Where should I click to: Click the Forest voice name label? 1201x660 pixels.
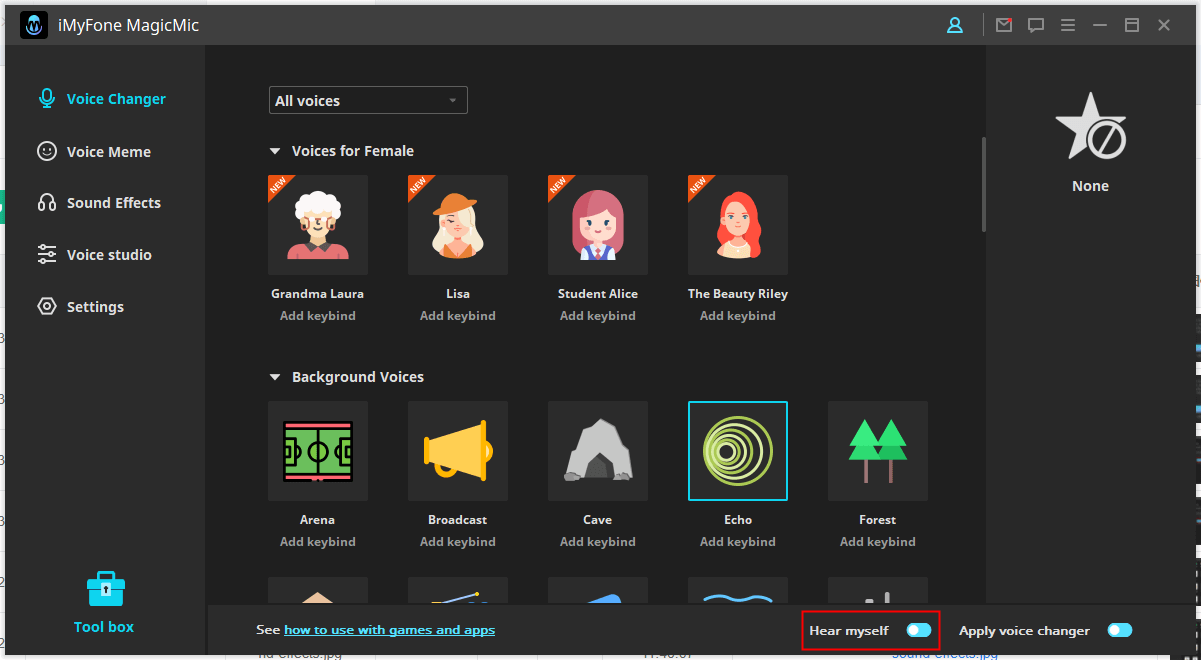point(878,520)
